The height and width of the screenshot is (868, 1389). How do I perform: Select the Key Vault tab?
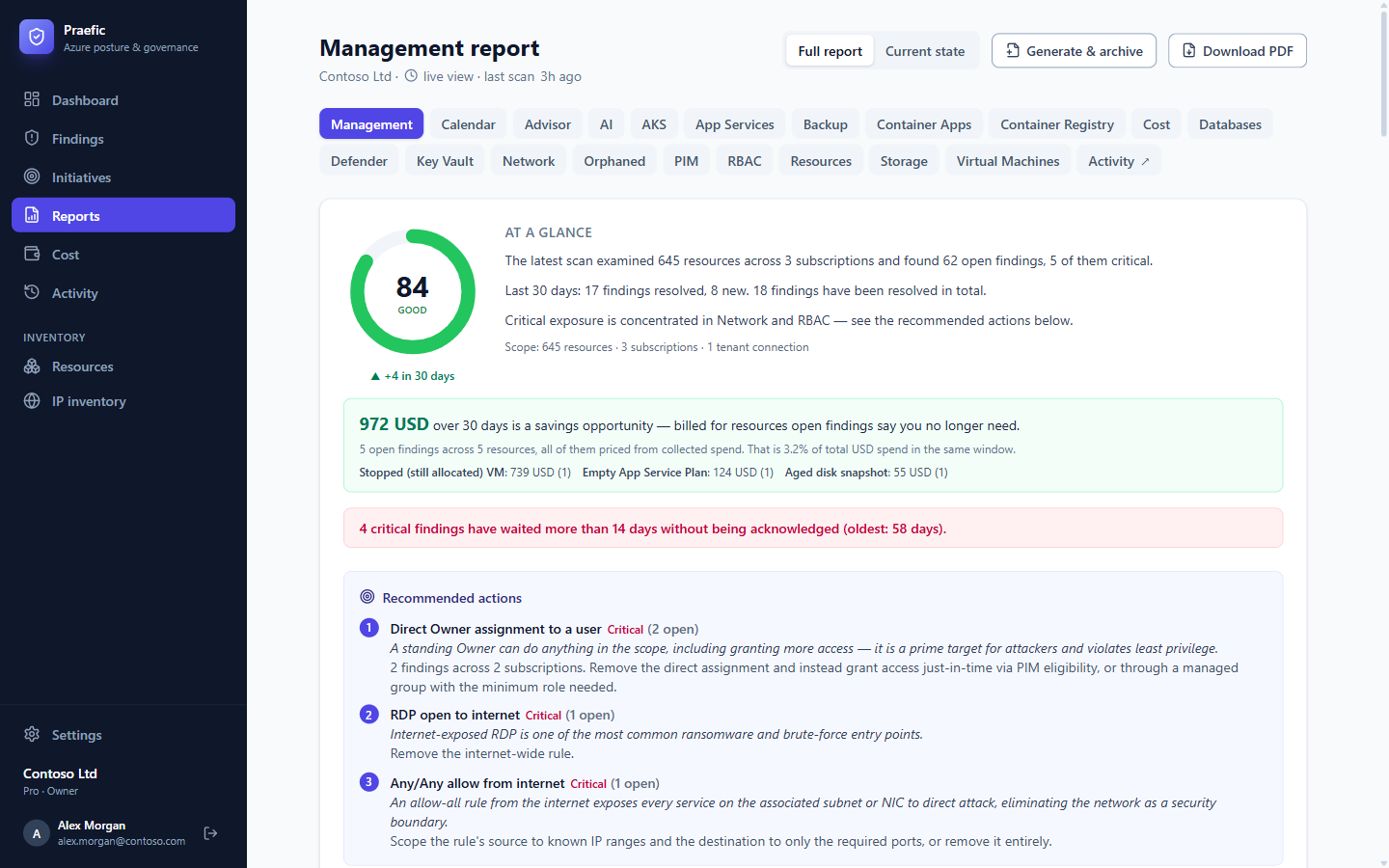[x=445, y=161]
